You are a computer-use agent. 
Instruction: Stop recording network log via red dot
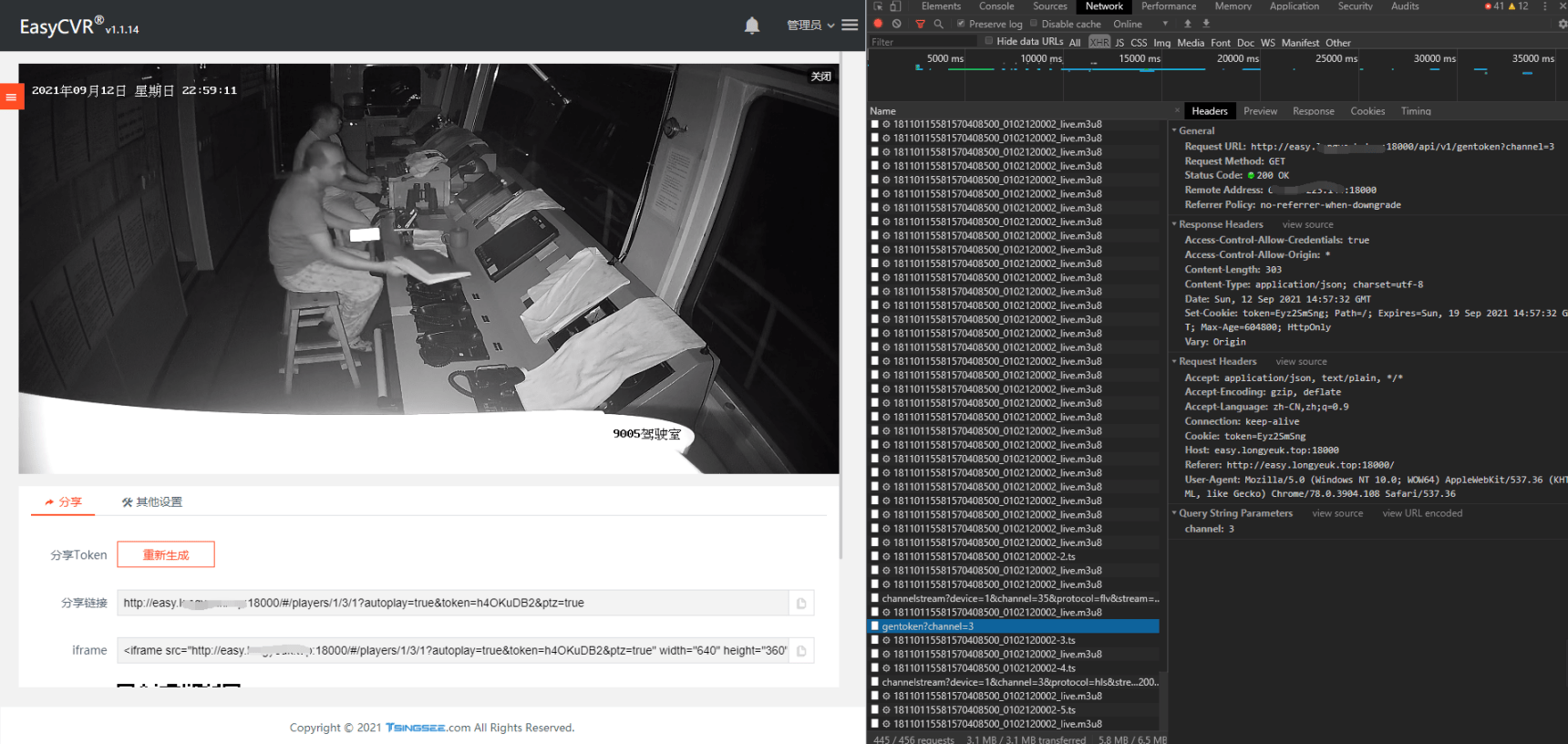click(x=878, y=24)
